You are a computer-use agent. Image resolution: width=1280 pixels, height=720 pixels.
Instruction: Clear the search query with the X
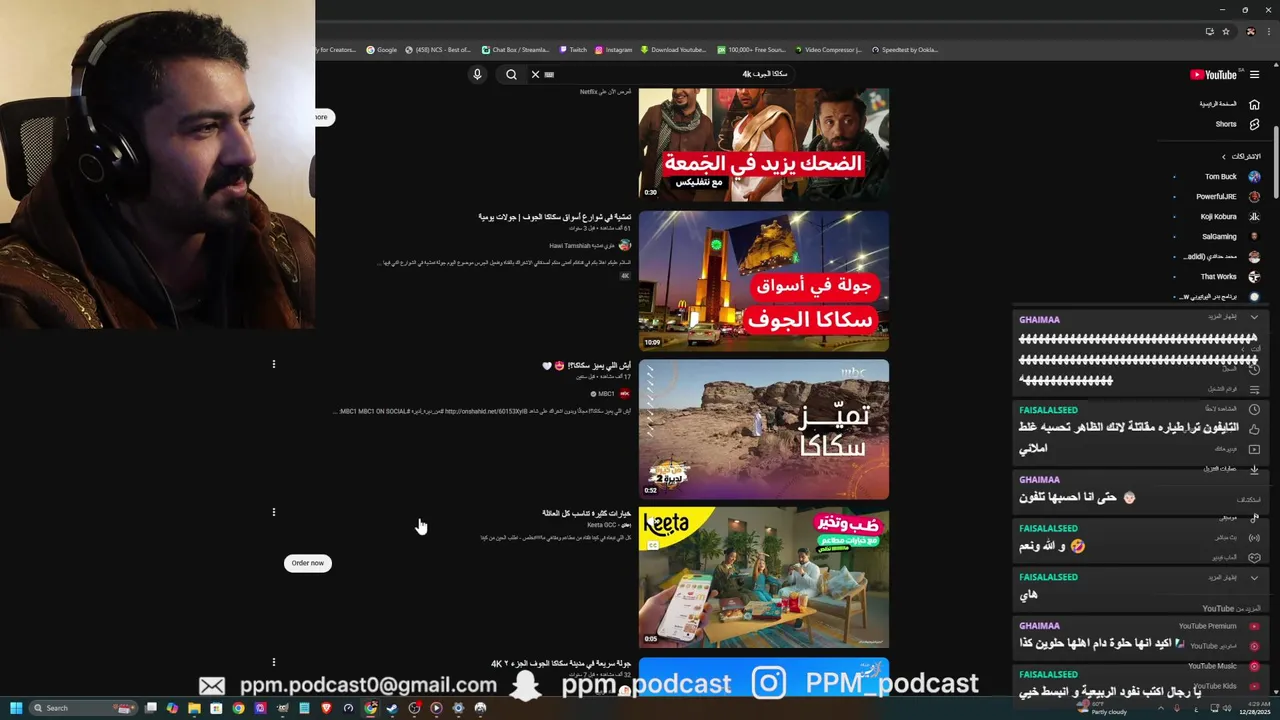point(535,74)
